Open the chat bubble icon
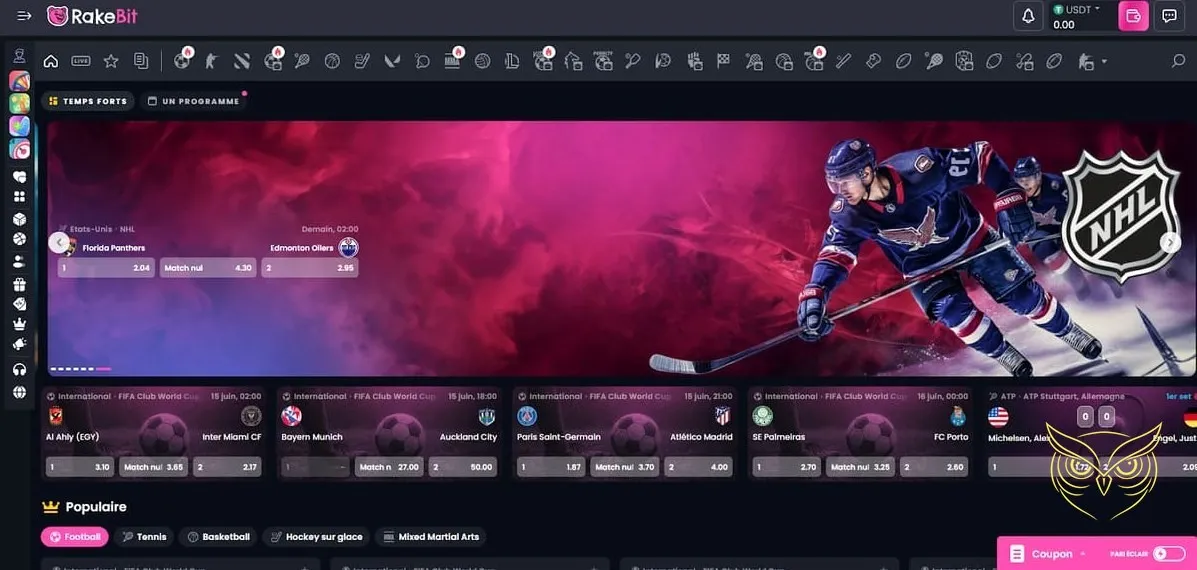The image size is (1197, 570). [1167, 16]
